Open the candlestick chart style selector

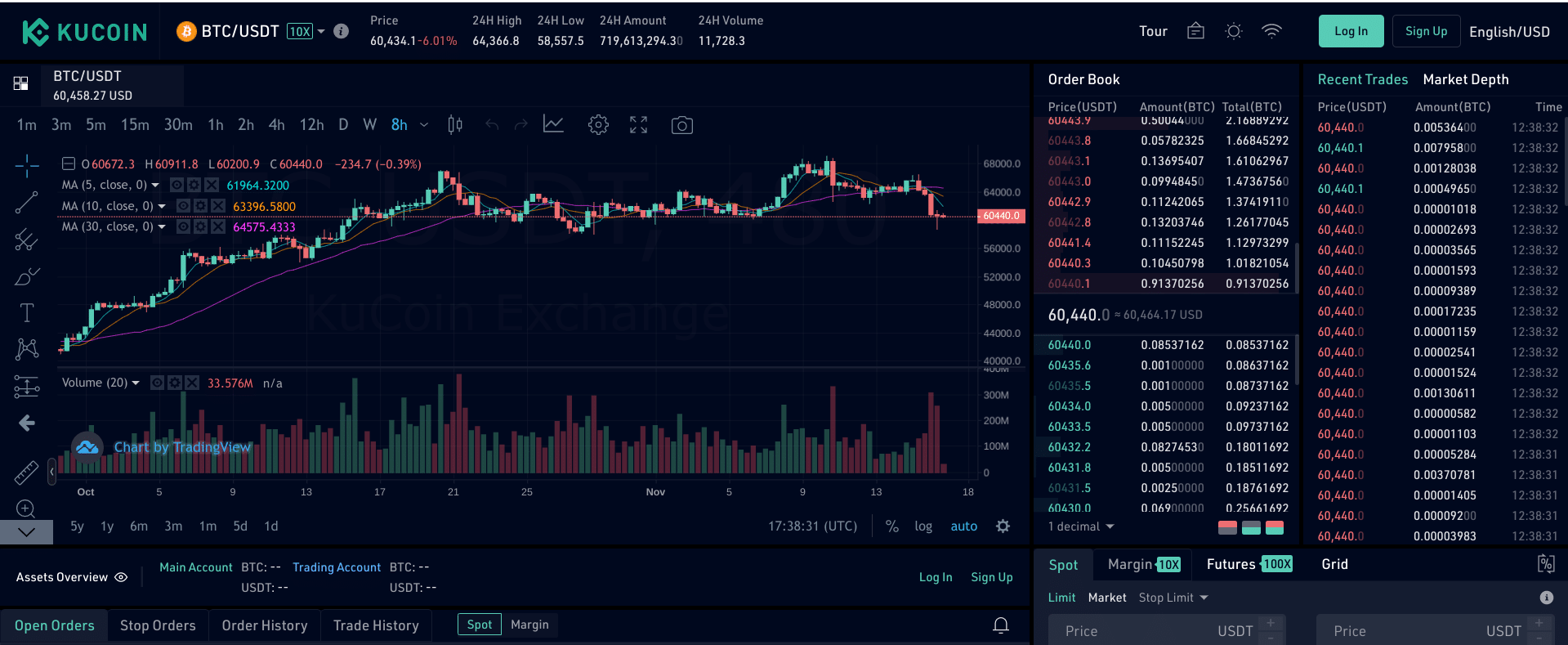pos(455,125)
